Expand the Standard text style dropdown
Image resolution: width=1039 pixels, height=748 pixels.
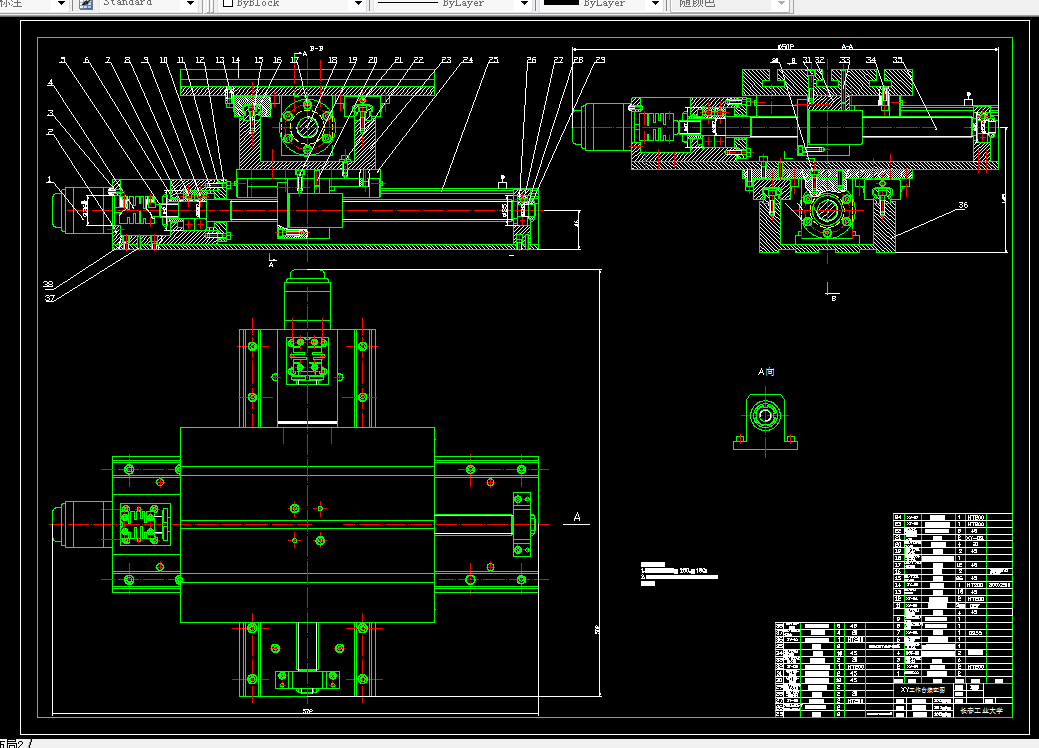click(191, 3)
